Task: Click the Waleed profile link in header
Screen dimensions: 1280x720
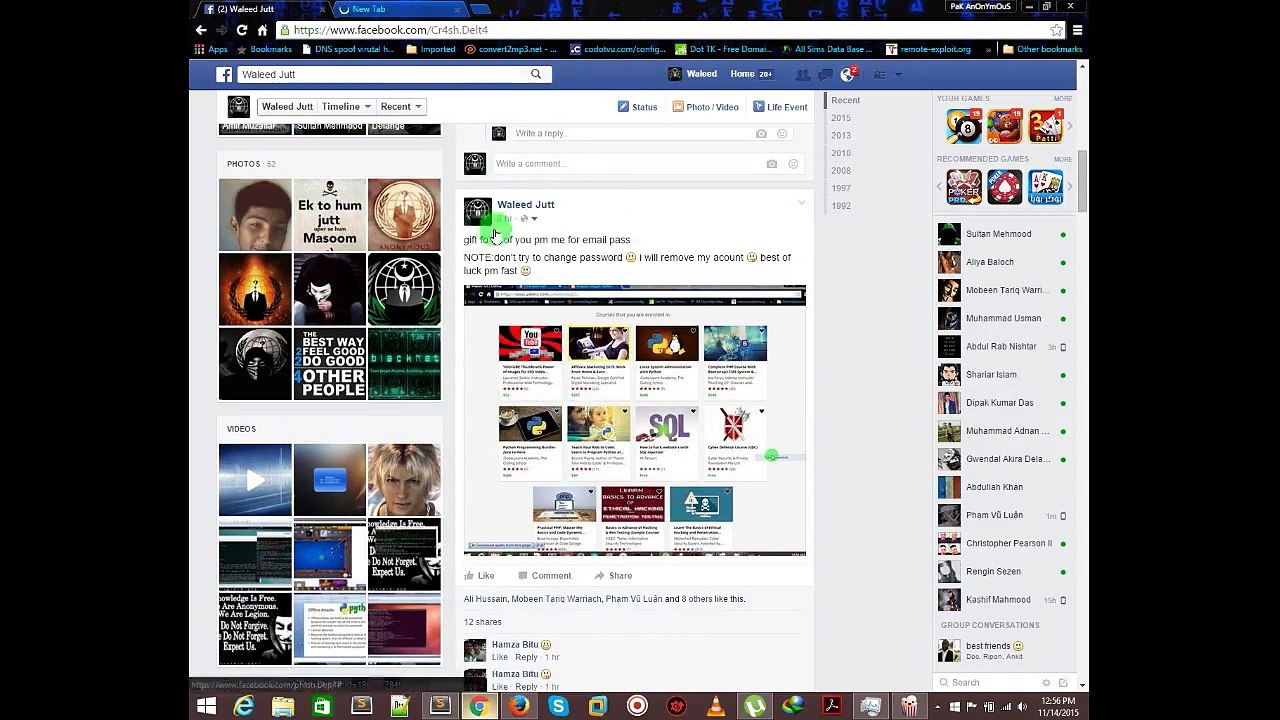Action: 692,74
